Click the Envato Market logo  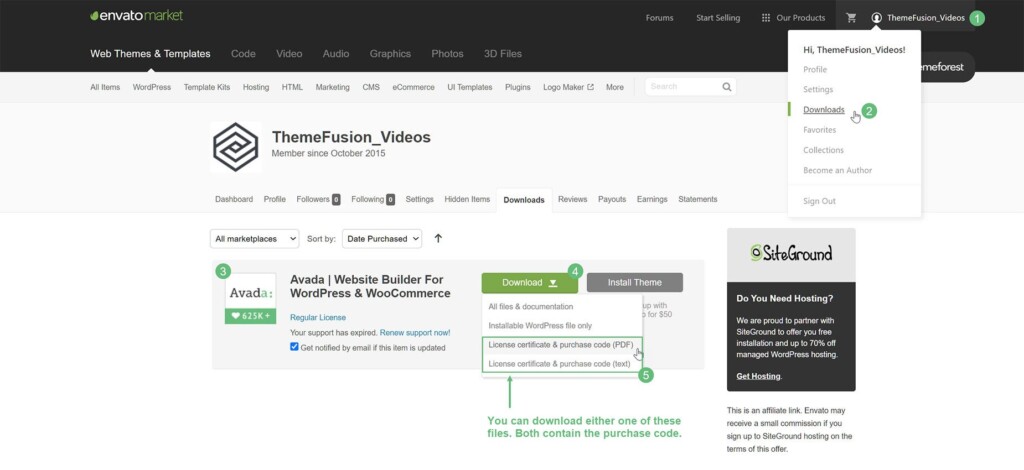[x=136, y=16]
